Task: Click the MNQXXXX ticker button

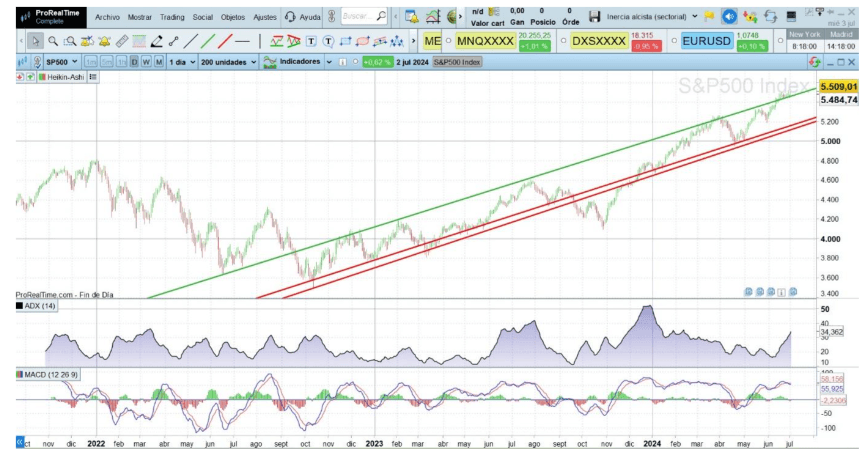Action: pos(485,41)
